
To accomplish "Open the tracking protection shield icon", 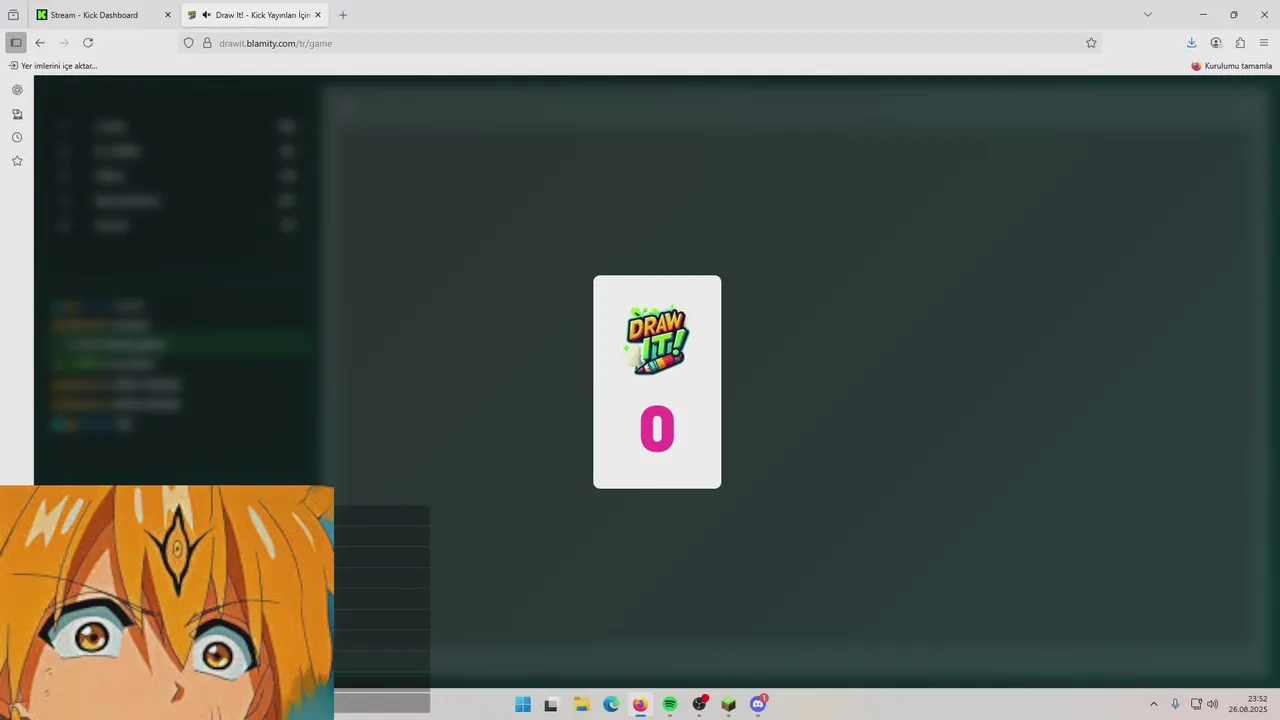I will coord(188,43).
